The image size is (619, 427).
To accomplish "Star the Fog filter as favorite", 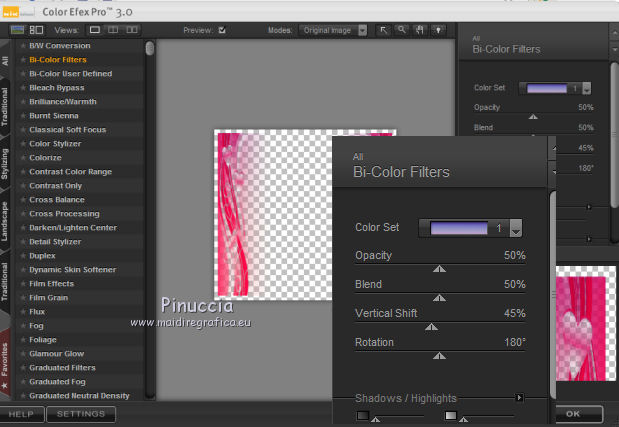I will [23, 326].
